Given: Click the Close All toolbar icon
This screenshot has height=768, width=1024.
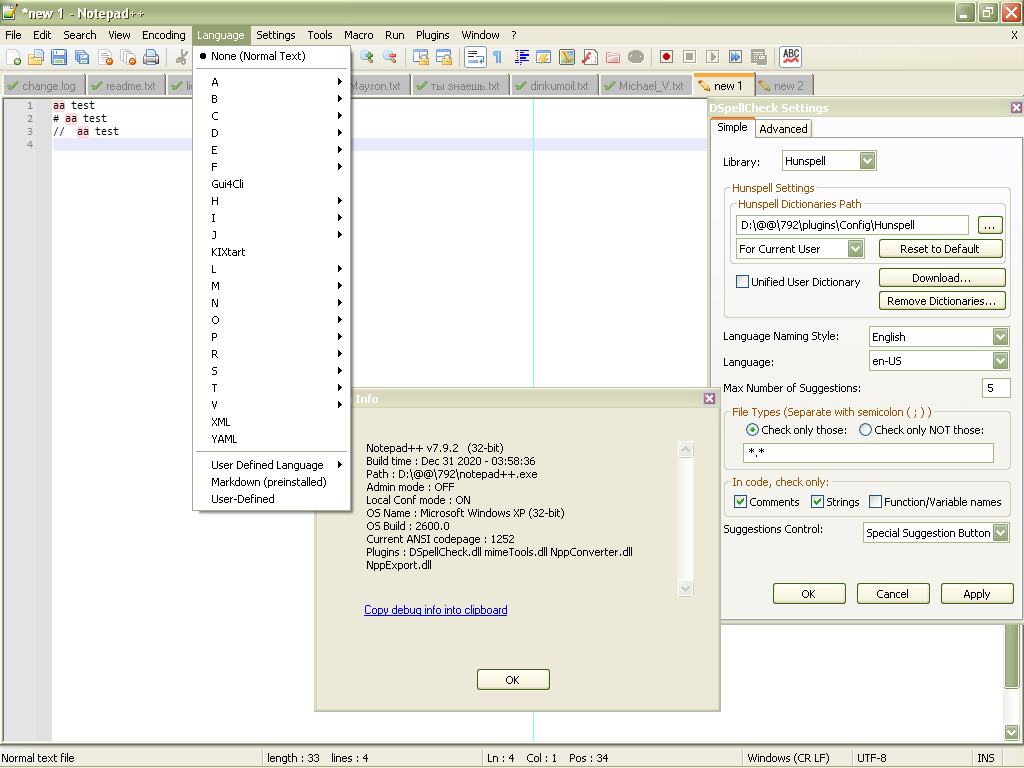Looking at the screenshot, I should click(x=128, y=57).
